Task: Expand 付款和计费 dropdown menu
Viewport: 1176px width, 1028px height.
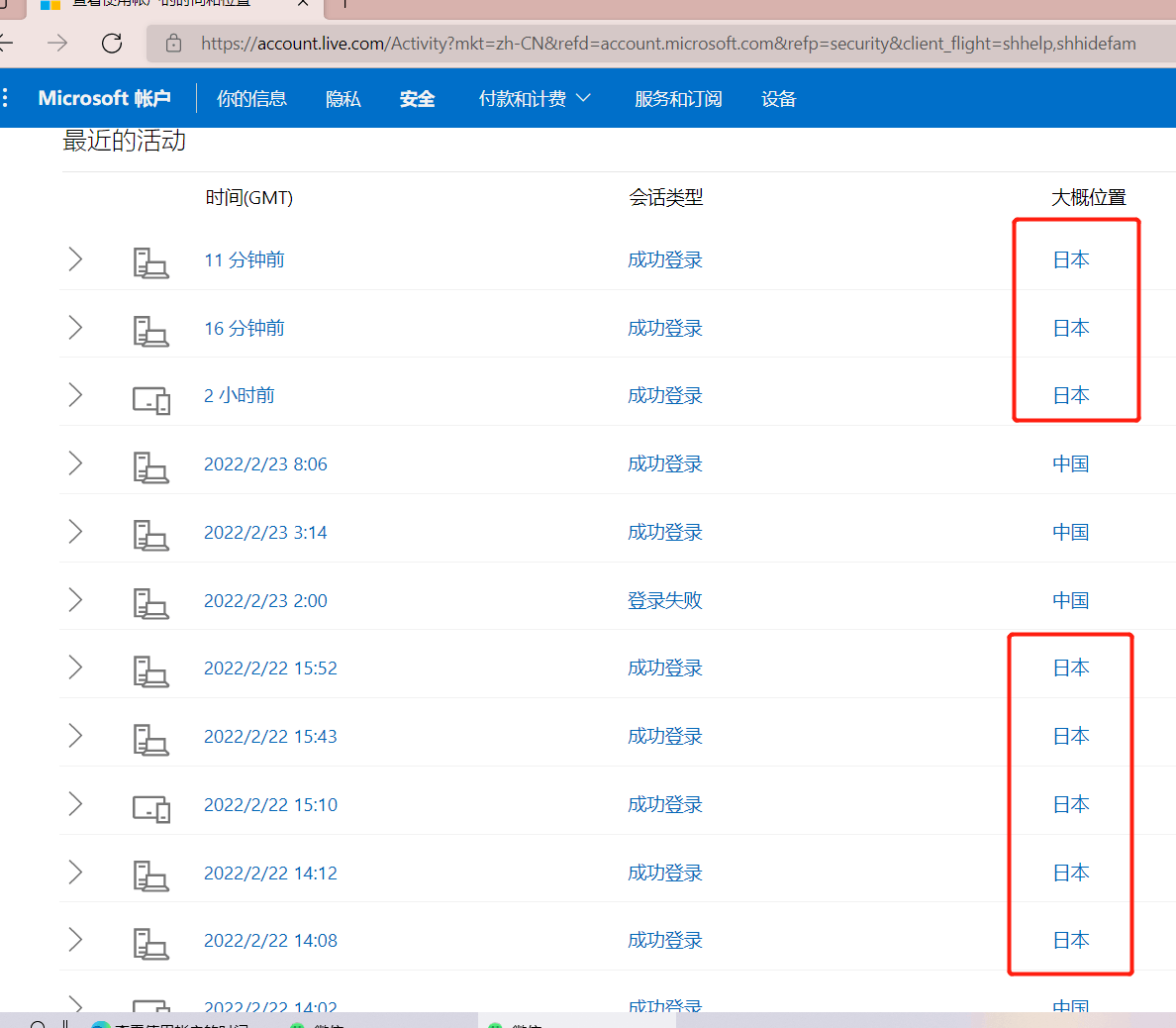Action: click(x=535, y=98)
